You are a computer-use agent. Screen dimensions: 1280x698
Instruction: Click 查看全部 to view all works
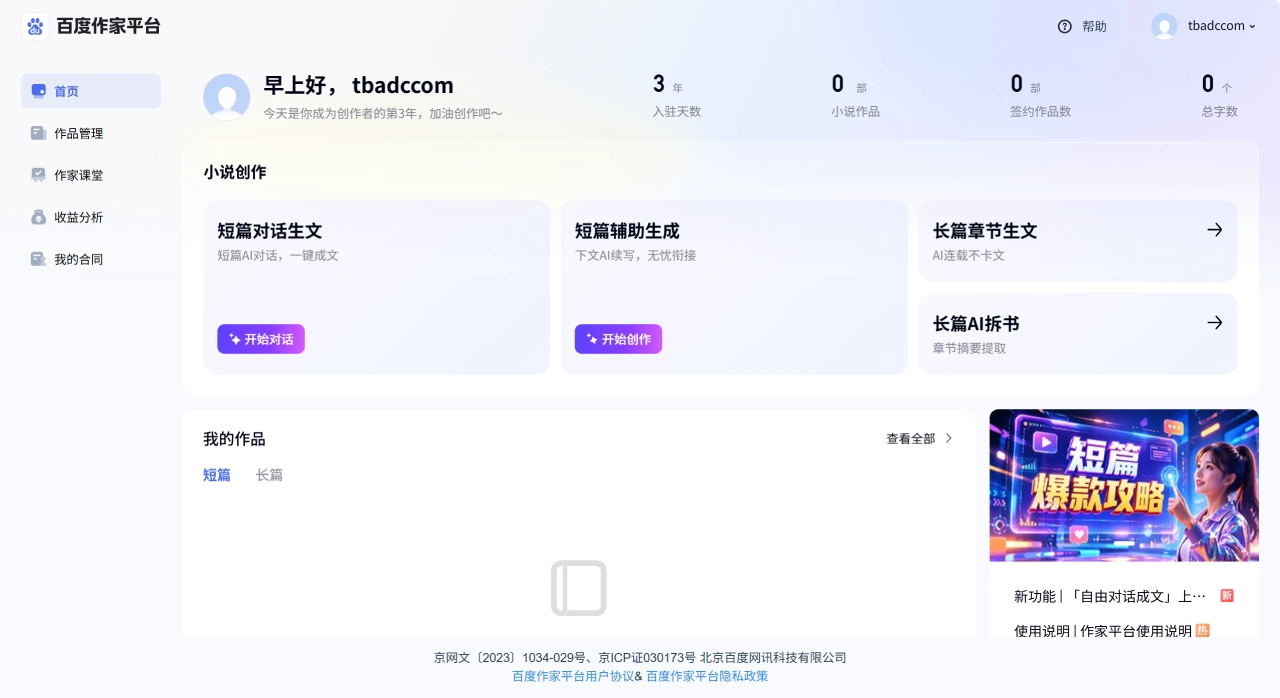[x=911, y=438]
